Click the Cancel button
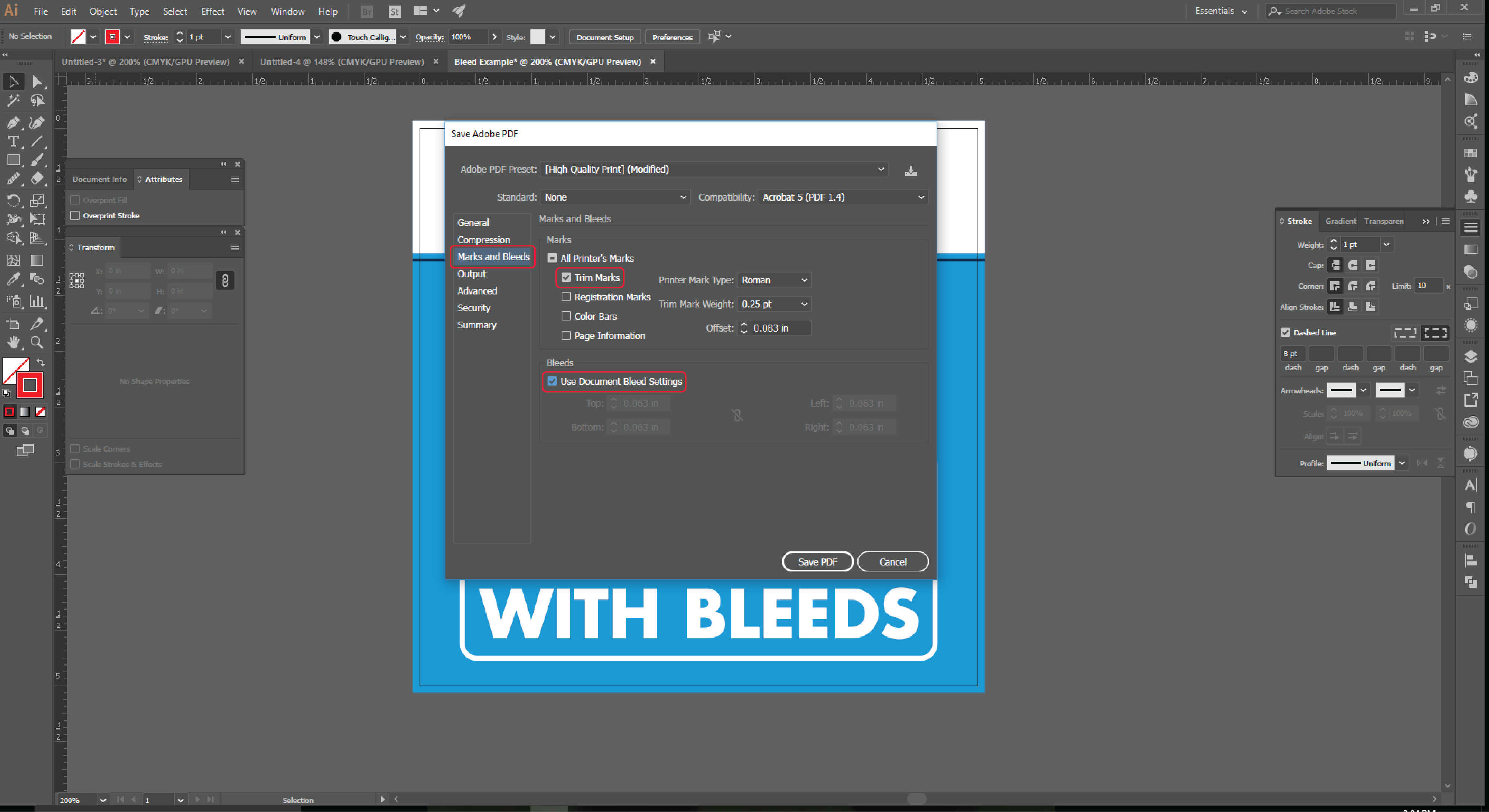1489x812 pixels. (892, 562)
